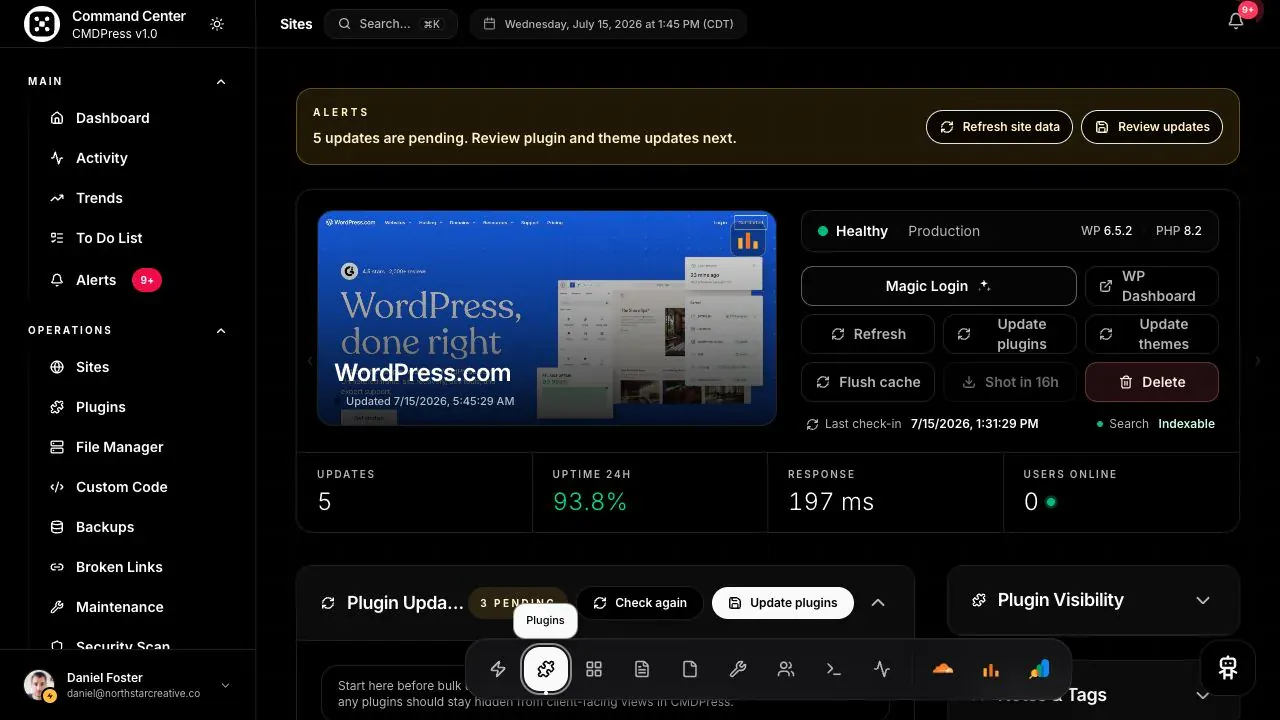
Task: Click the lightning bolt dock icon
Action: [x=498, y=669]
